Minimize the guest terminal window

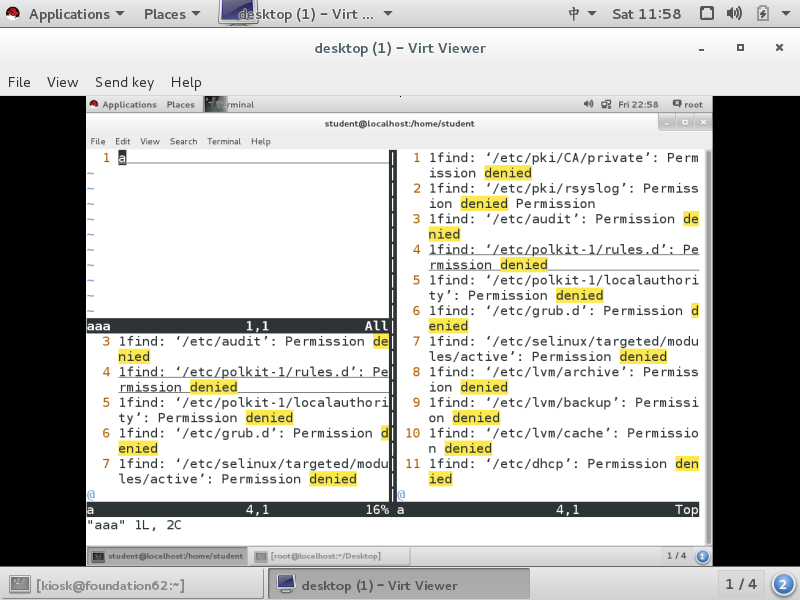(667, 122)
